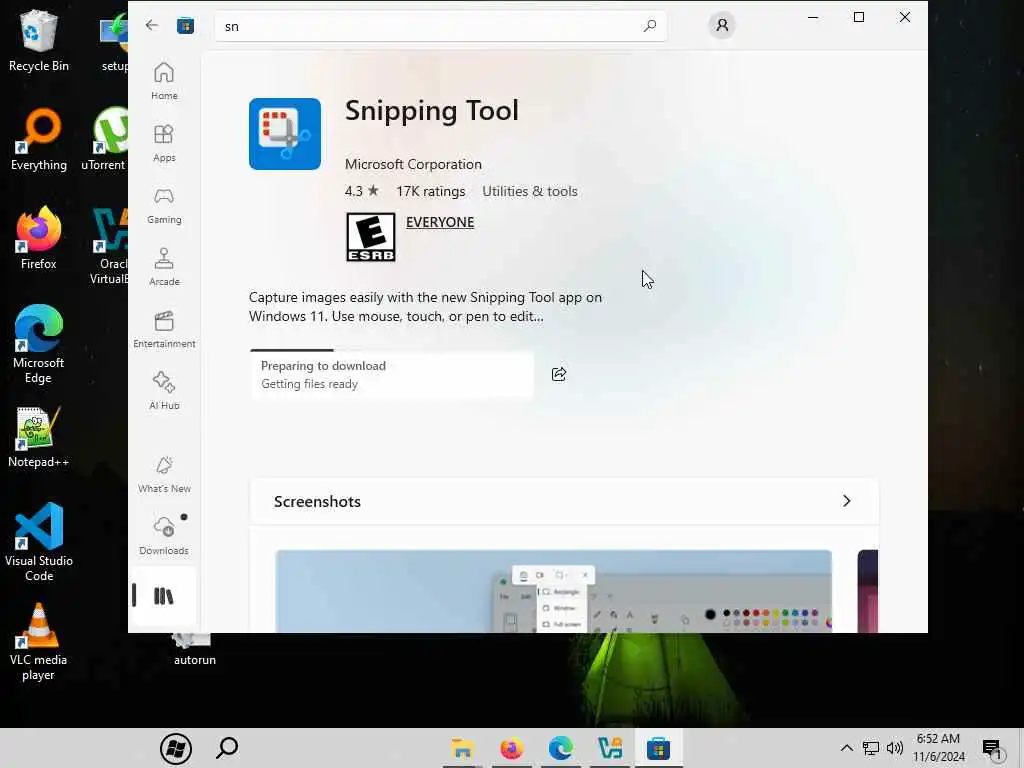The image size is (1024, 768).
Task: Select the Oracle VirtualBox desktop shortcut
Action: click(x=109, y=246)
